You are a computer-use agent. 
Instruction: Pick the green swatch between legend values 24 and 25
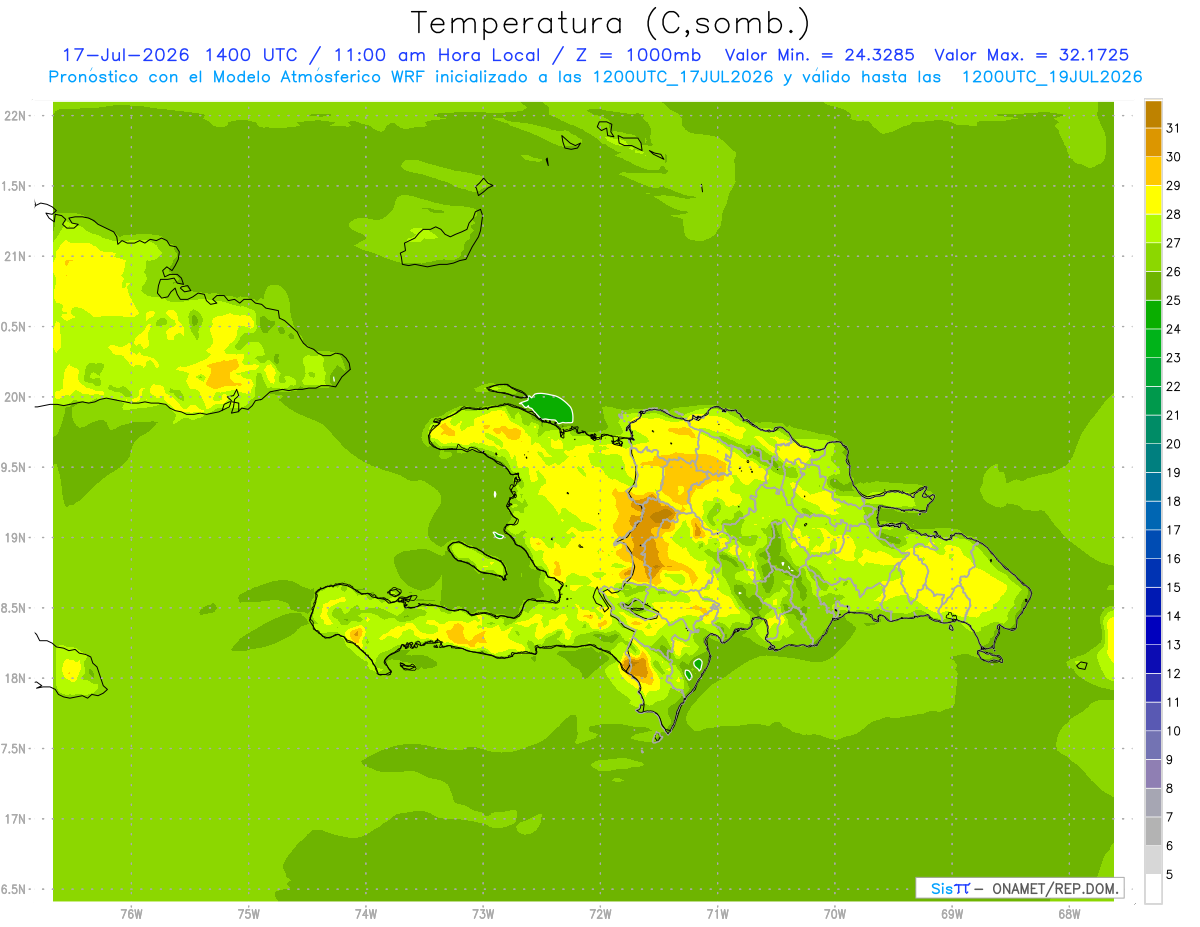pos(1153,315)
